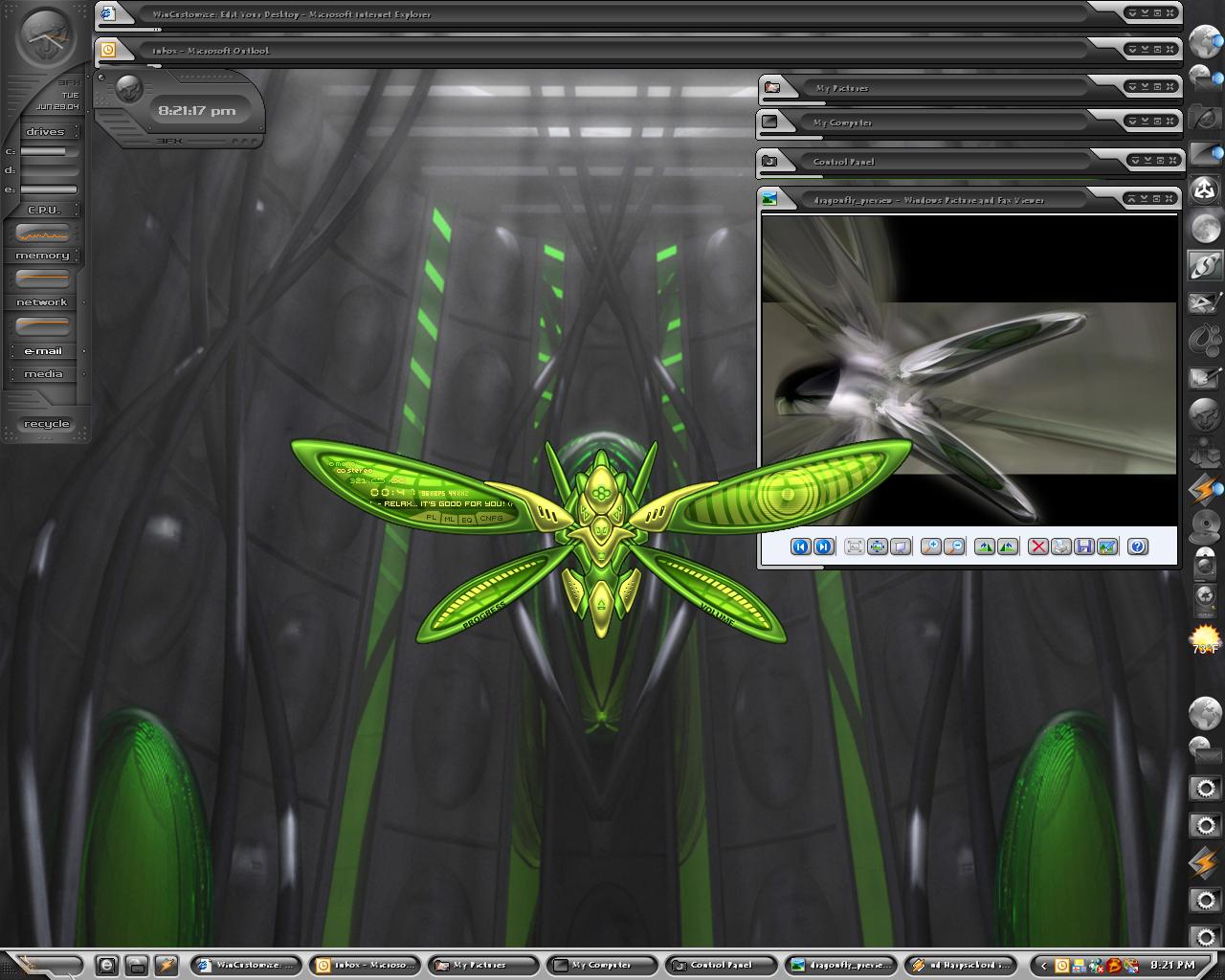Switch to Control Panel taskbar item
The image size is (1225, 980).
coord(722,965)
